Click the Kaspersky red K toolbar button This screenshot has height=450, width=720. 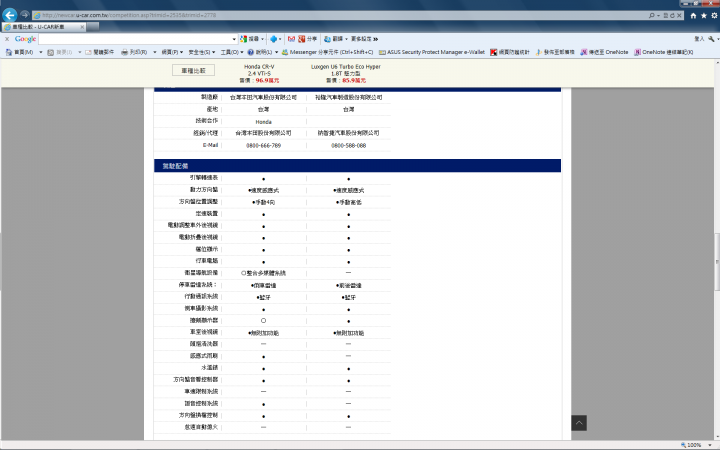coord(510,52)
